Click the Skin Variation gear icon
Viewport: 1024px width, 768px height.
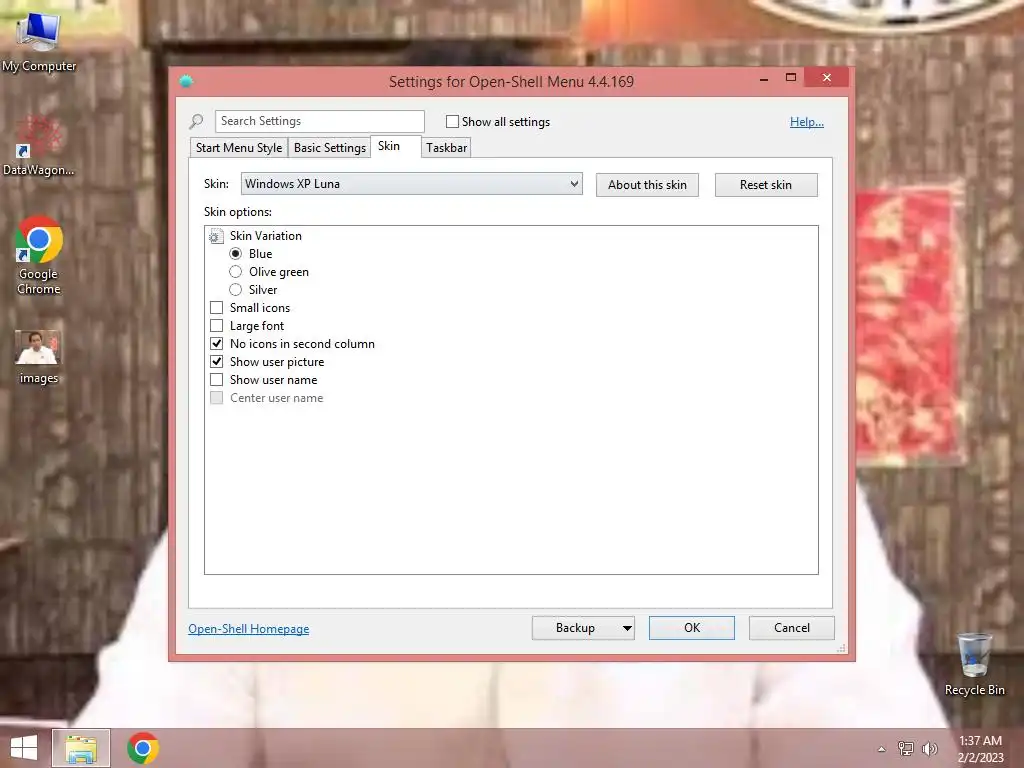216,236
